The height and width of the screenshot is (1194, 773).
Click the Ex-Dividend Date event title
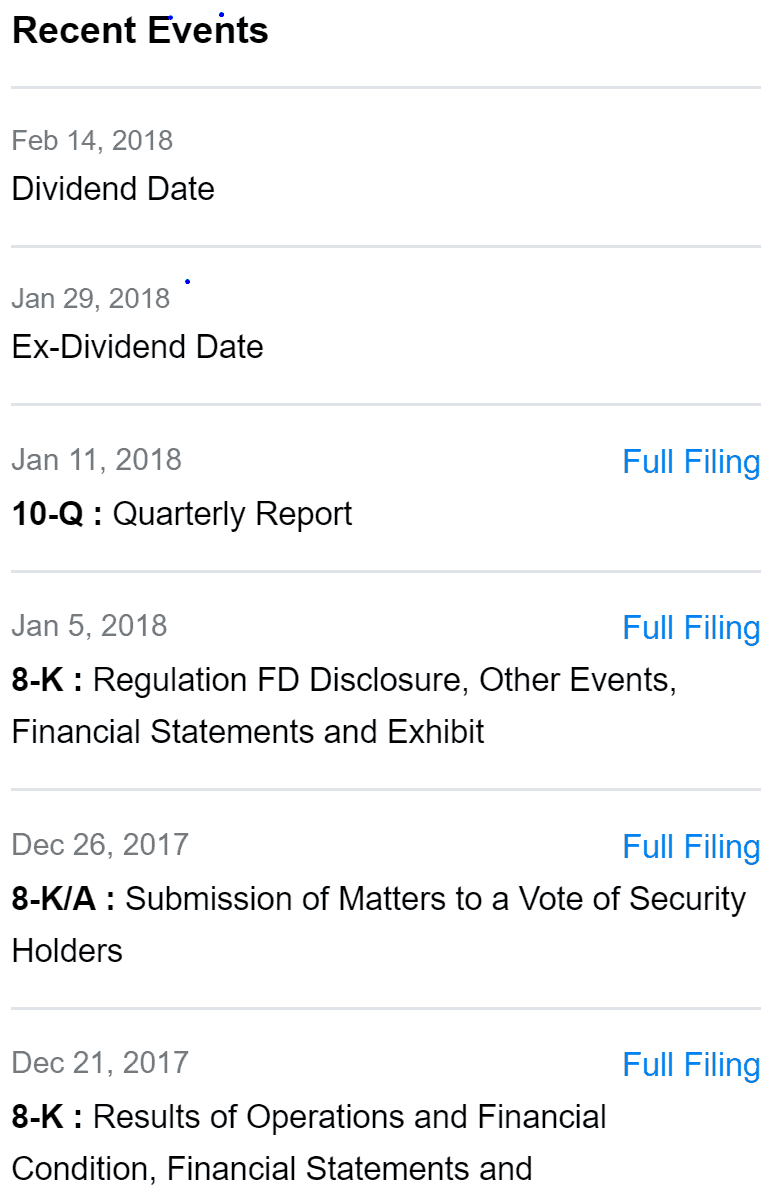(x=137, y=347)
